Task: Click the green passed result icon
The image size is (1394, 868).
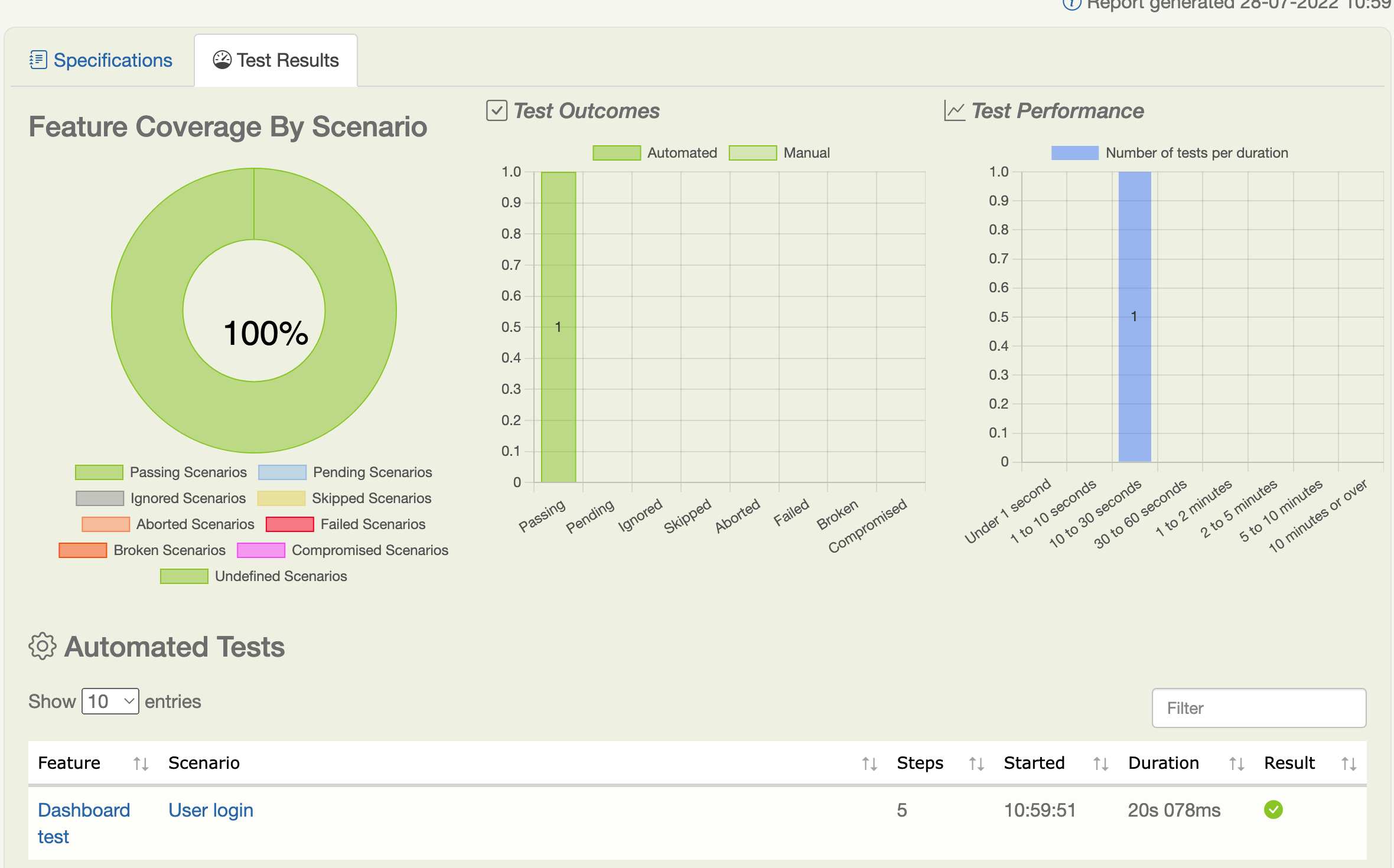Action: [x=1273, y=810]
